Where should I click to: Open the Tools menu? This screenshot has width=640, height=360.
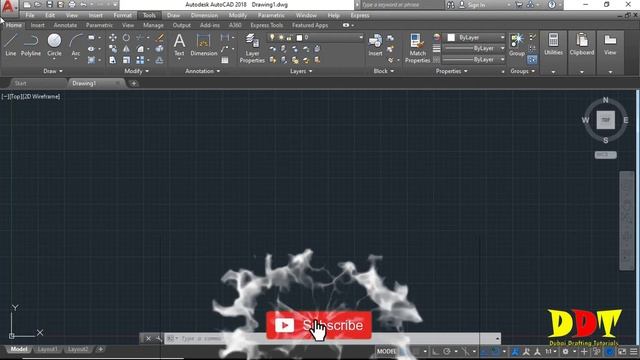pyautogui.click(x=149, y=16)
